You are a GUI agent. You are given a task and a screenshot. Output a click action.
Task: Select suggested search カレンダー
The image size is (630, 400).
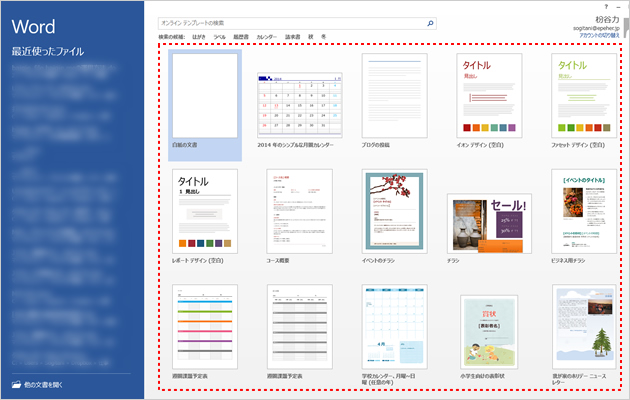pos(266,37)
